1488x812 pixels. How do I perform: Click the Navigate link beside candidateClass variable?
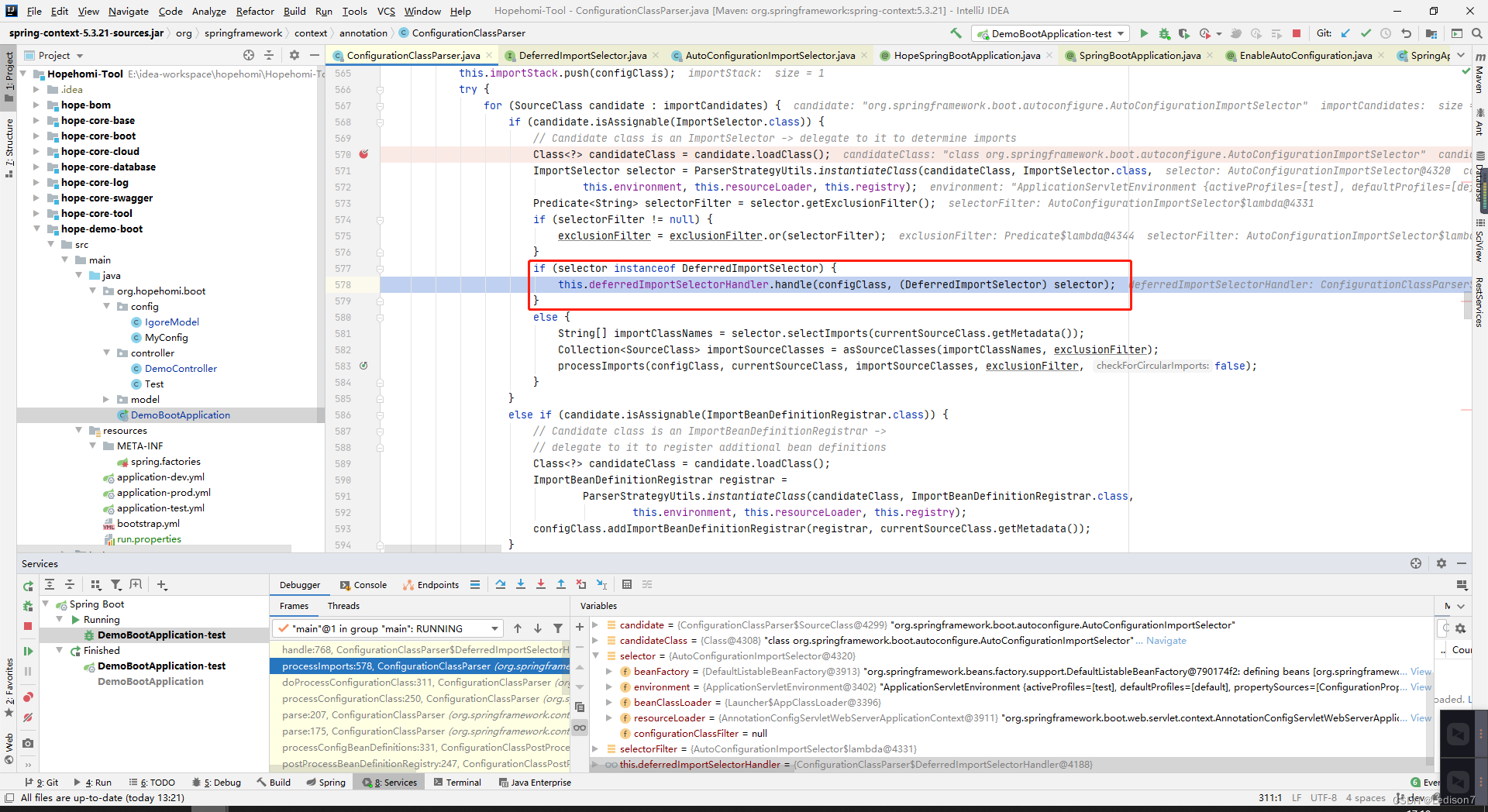click(x=1166, y=641)
